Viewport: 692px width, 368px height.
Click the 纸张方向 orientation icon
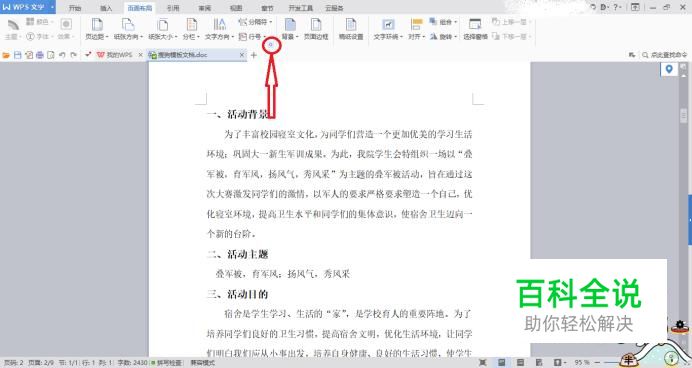click(x=128, y=24)
